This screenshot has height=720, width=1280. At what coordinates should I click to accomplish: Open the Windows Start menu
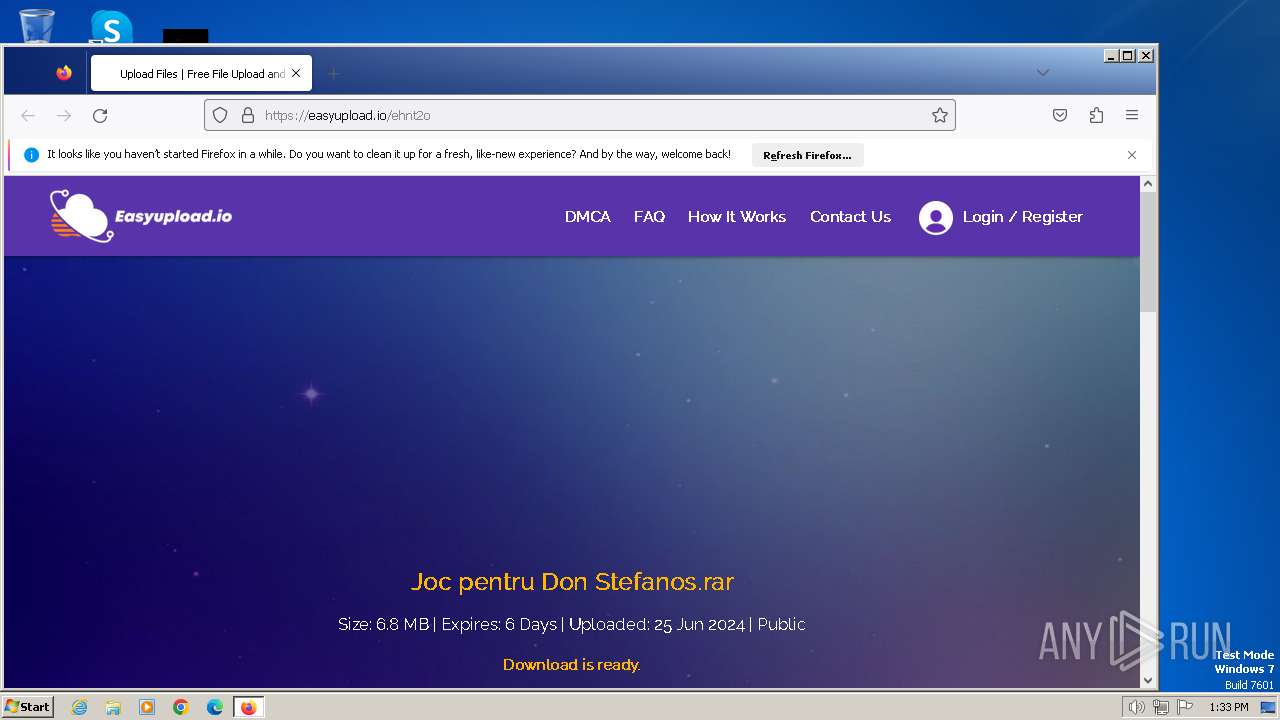pyautogui.click(x=28, y=706)
